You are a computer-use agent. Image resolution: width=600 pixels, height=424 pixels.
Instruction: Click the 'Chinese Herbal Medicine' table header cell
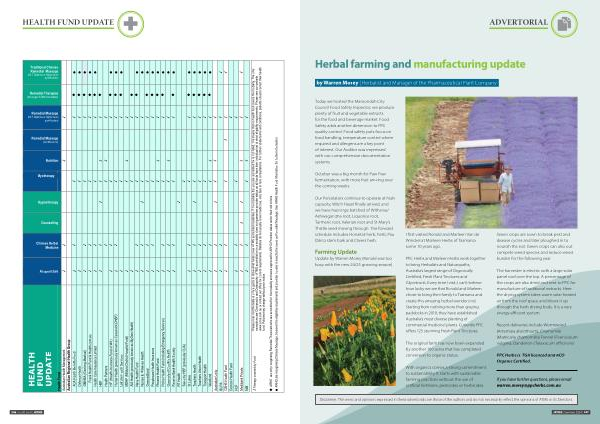pyautogui.click(x=42, y=245)
